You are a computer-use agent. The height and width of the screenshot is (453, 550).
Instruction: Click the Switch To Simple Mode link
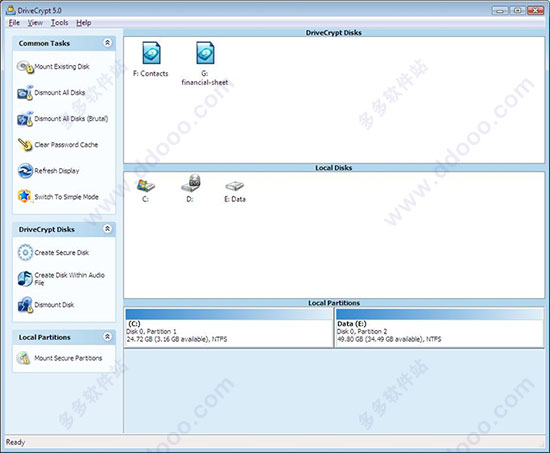coord(67,197)
